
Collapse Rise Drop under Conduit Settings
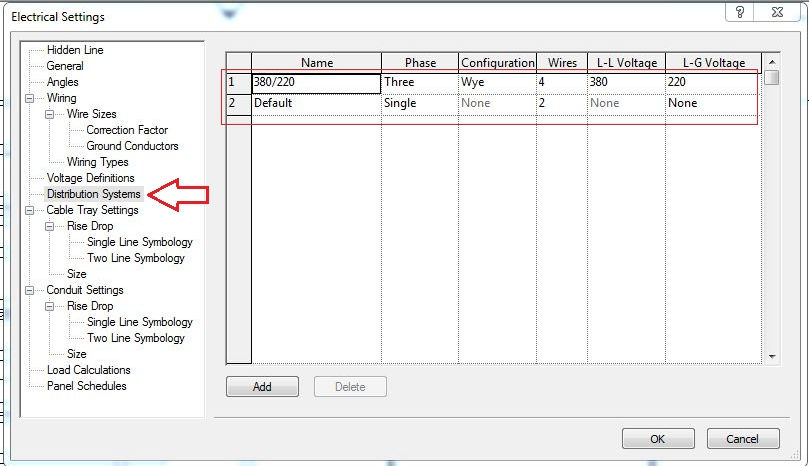coord(50,306)
